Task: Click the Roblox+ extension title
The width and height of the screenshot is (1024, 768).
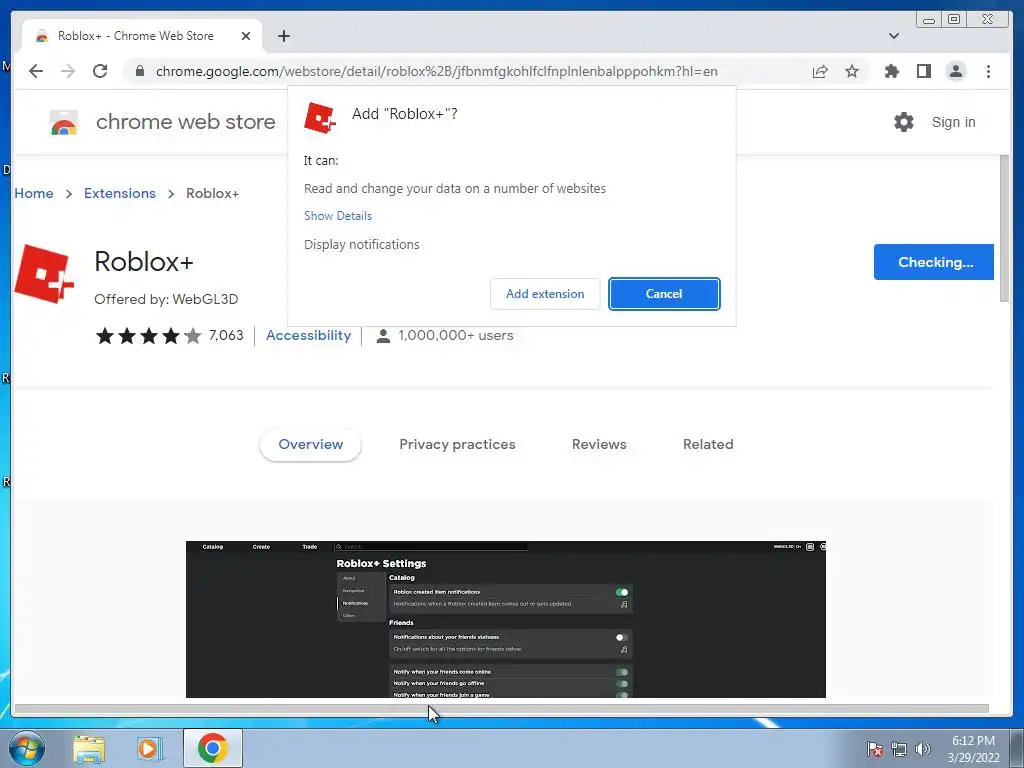Action: coord(144,262)
